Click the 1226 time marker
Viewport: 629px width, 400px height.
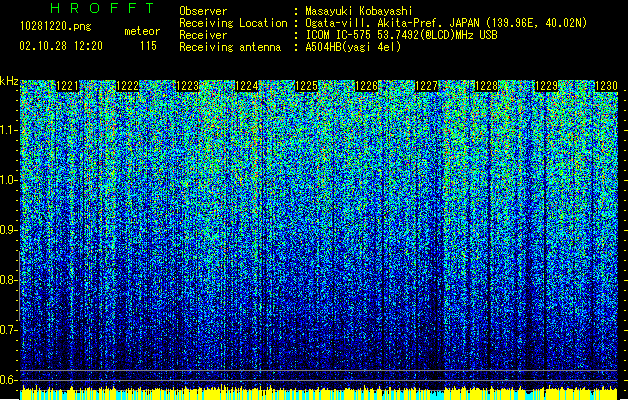point(366,86)
